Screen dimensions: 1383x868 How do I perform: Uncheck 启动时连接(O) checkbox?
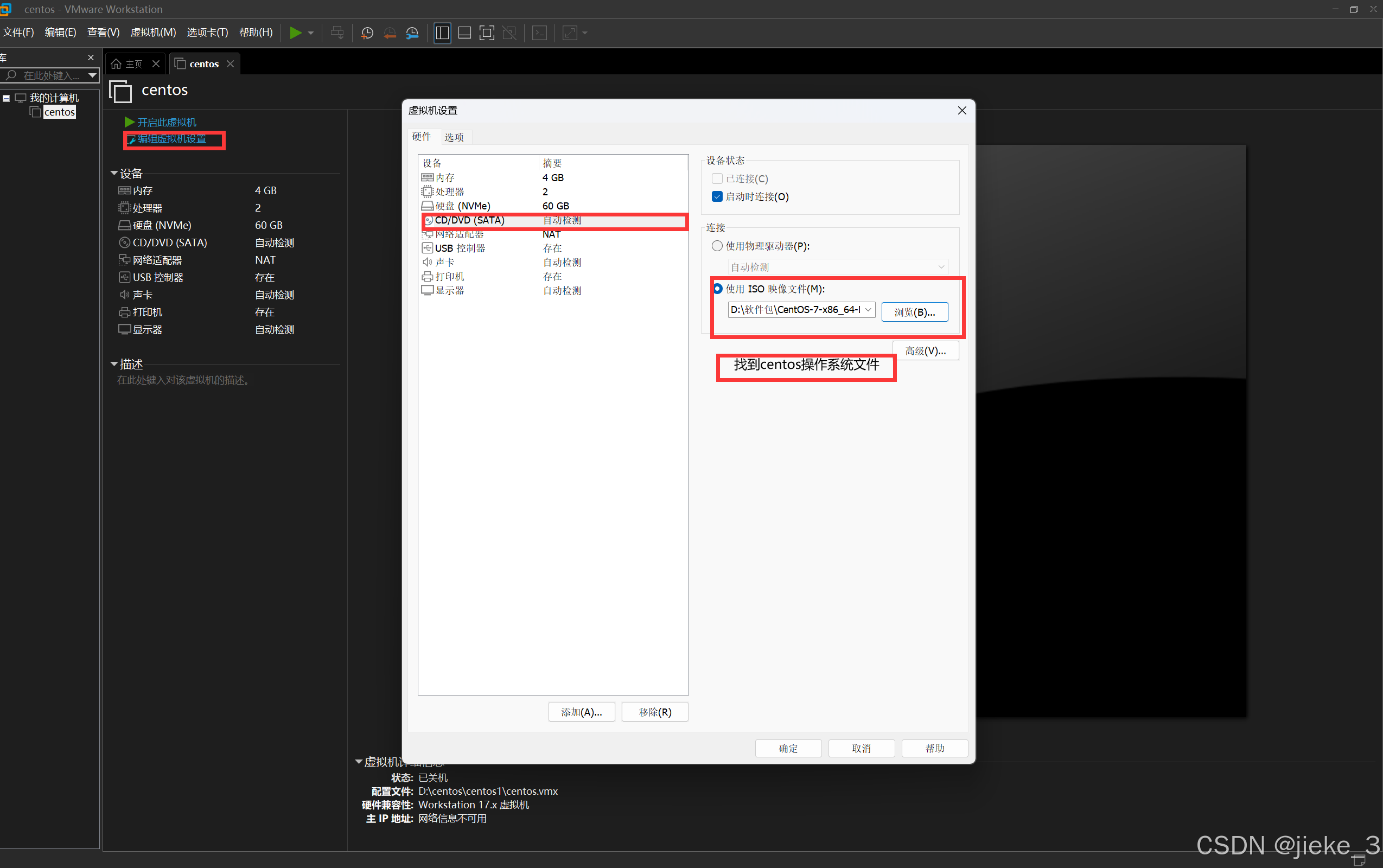(x=717, y=196)
